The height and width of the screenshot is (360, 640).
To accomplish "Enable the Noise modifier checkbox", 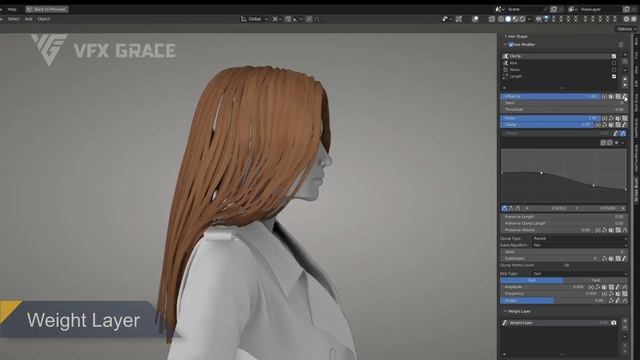I will pos(614,69).
